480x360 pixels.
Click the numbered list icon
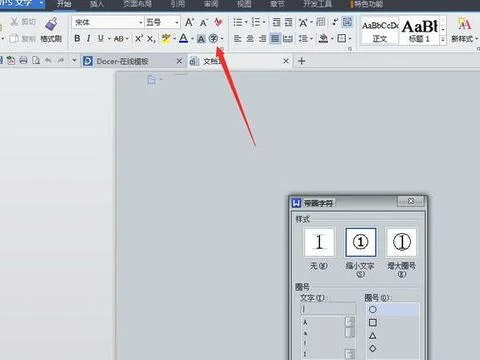pos(256,22)
